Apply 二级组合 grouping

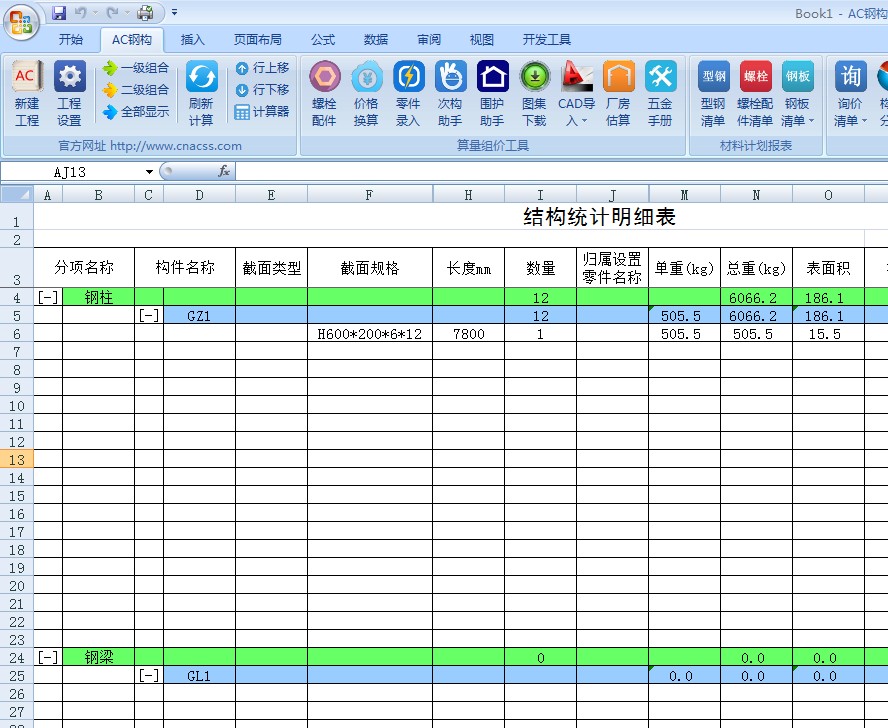(136, 90)
